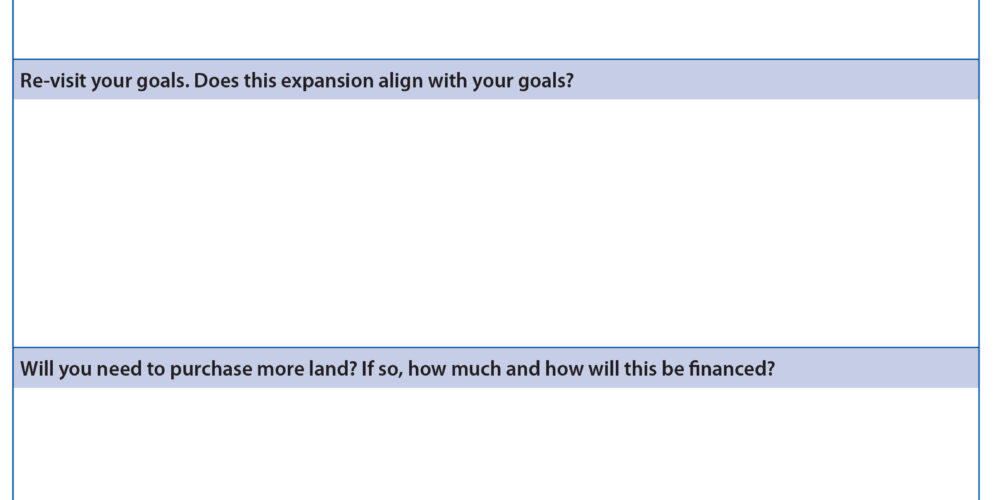Click the word "expansion" in the goals question
1000x500 pixels.
click(324, 80)
